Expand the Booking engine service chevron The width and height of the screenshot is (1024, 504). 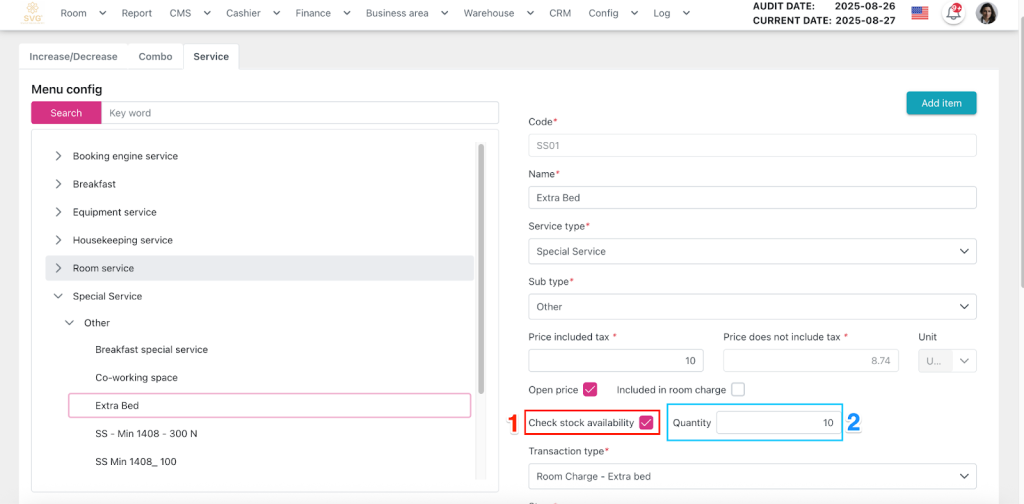(x=58, y=156)
